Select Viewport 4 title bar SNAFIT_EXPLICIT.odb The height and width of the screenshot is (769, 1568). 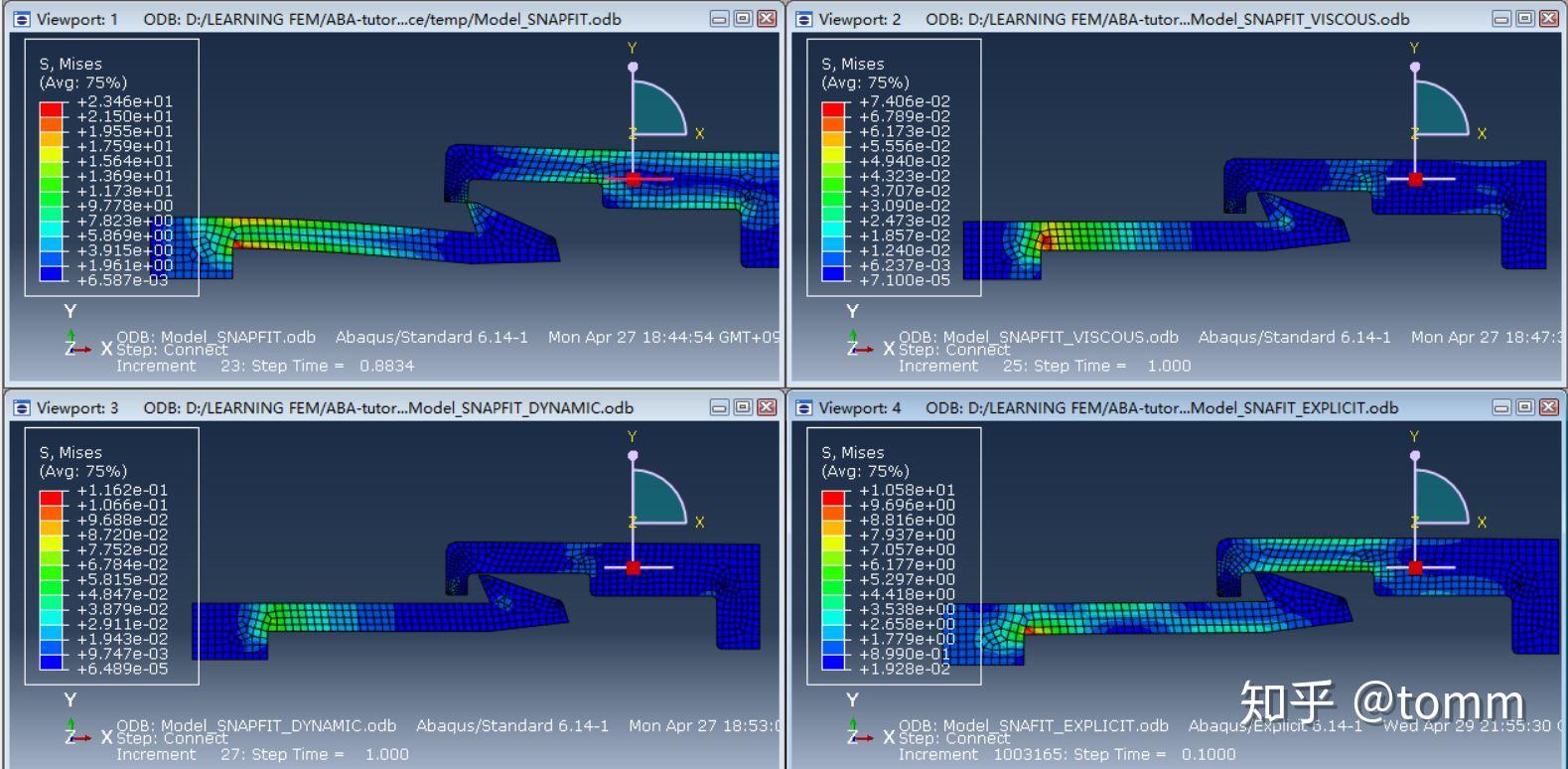click(1162, 407)
